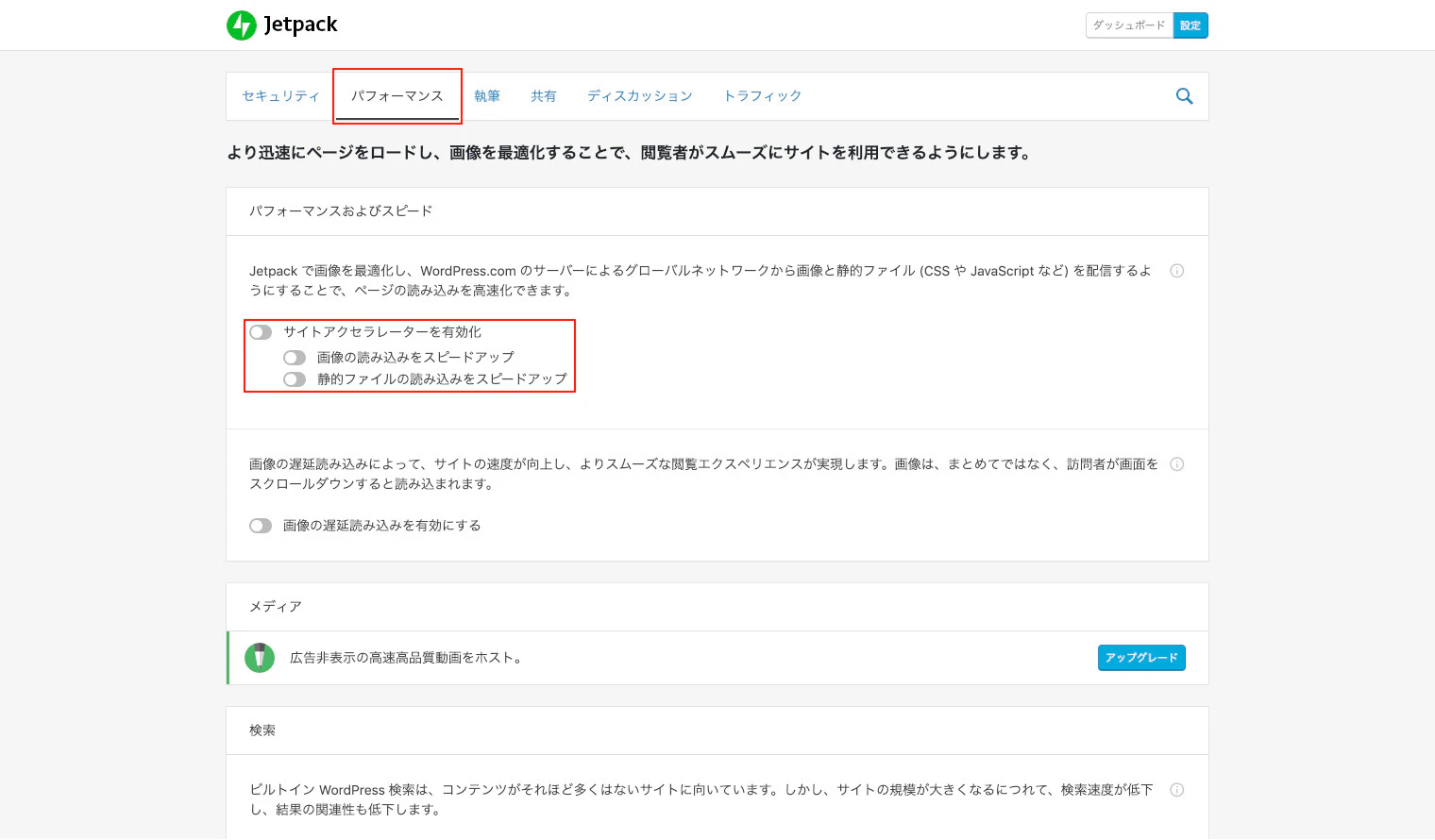The height and width of the screenshot is (840, 1435).
Task: Open the 執筆 tab
Action: coord(487,96)
